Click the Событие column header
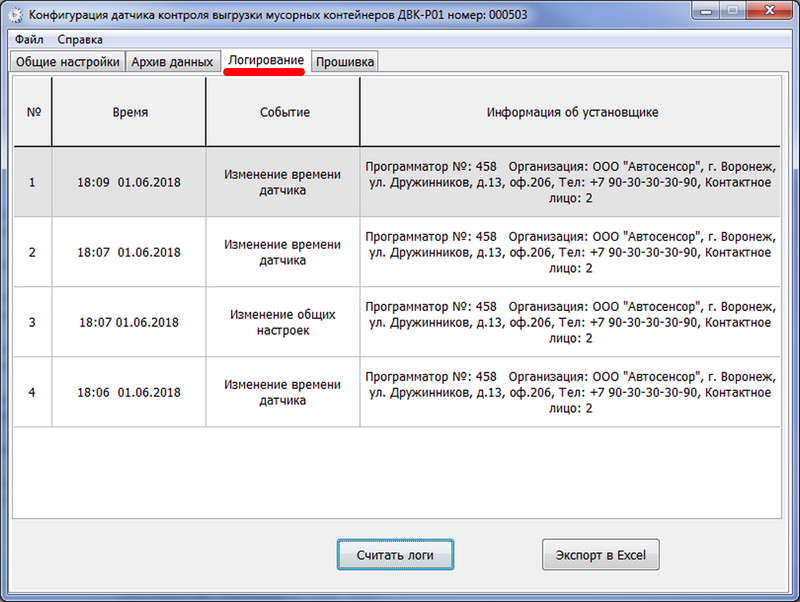 point(283,112)
